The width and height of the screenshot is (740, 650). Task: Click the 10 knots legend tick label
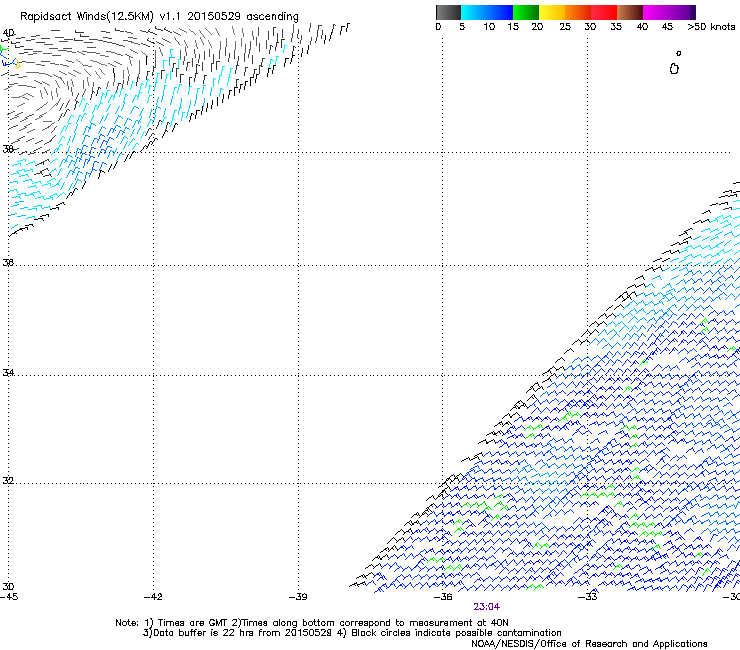(x=489, y=27)
